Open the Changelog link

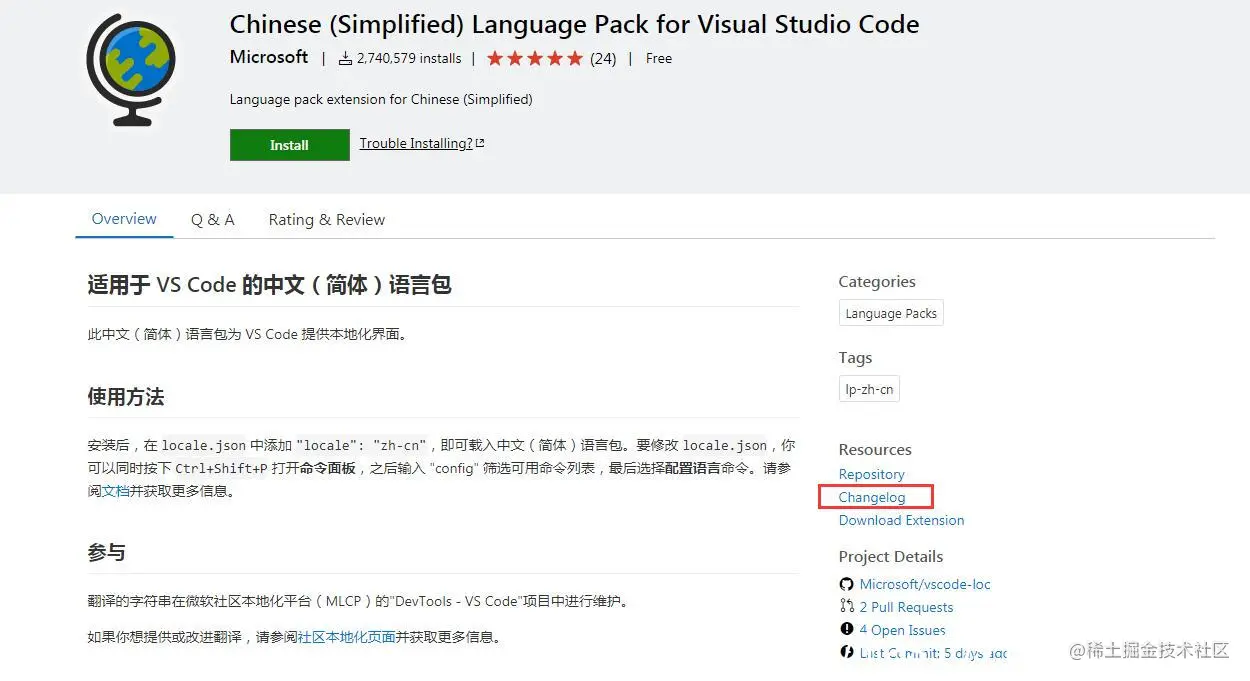872,497
